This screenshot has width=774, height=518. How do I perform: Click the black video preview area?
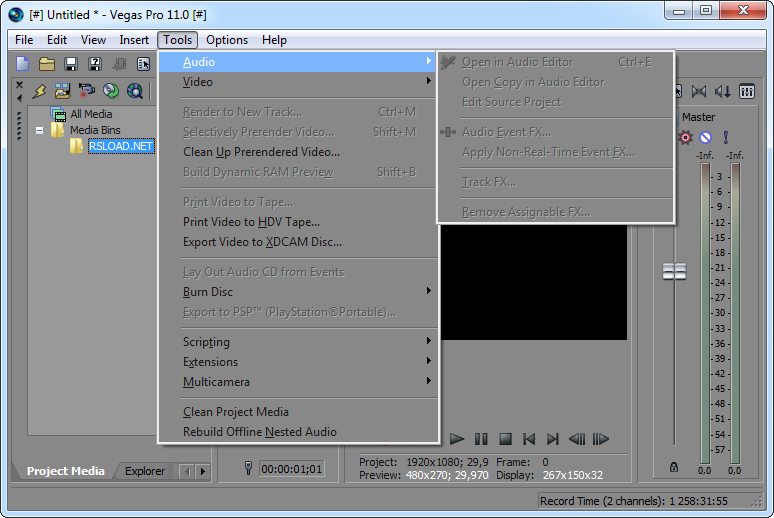point(534,282)
